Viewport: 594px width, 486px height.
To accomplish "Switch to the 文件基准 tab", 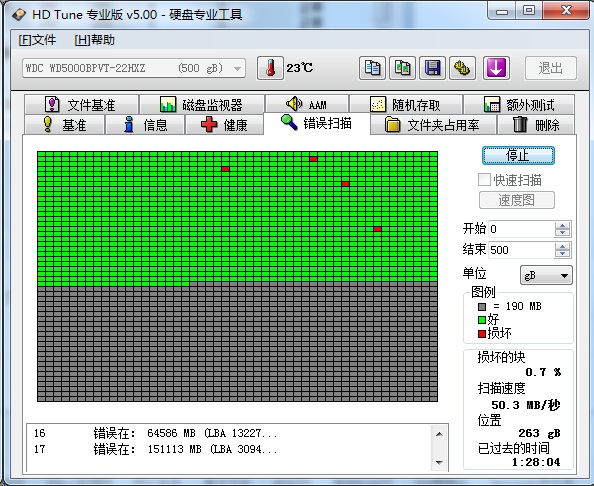I will pos(81,105).
